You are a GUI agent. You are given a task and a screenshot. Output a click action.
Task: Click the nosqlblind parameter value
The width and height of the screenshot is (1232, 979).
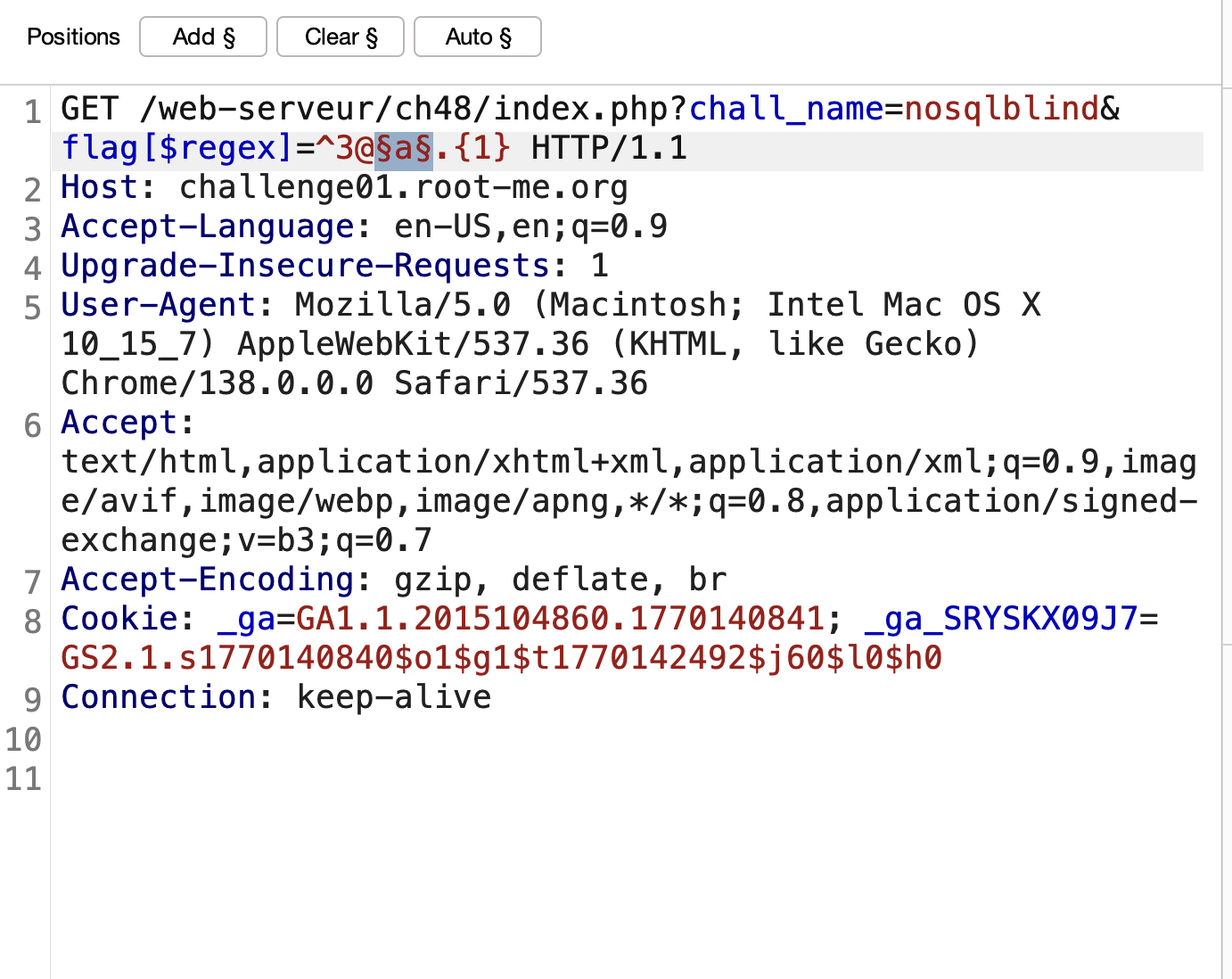click(1002, 109)
